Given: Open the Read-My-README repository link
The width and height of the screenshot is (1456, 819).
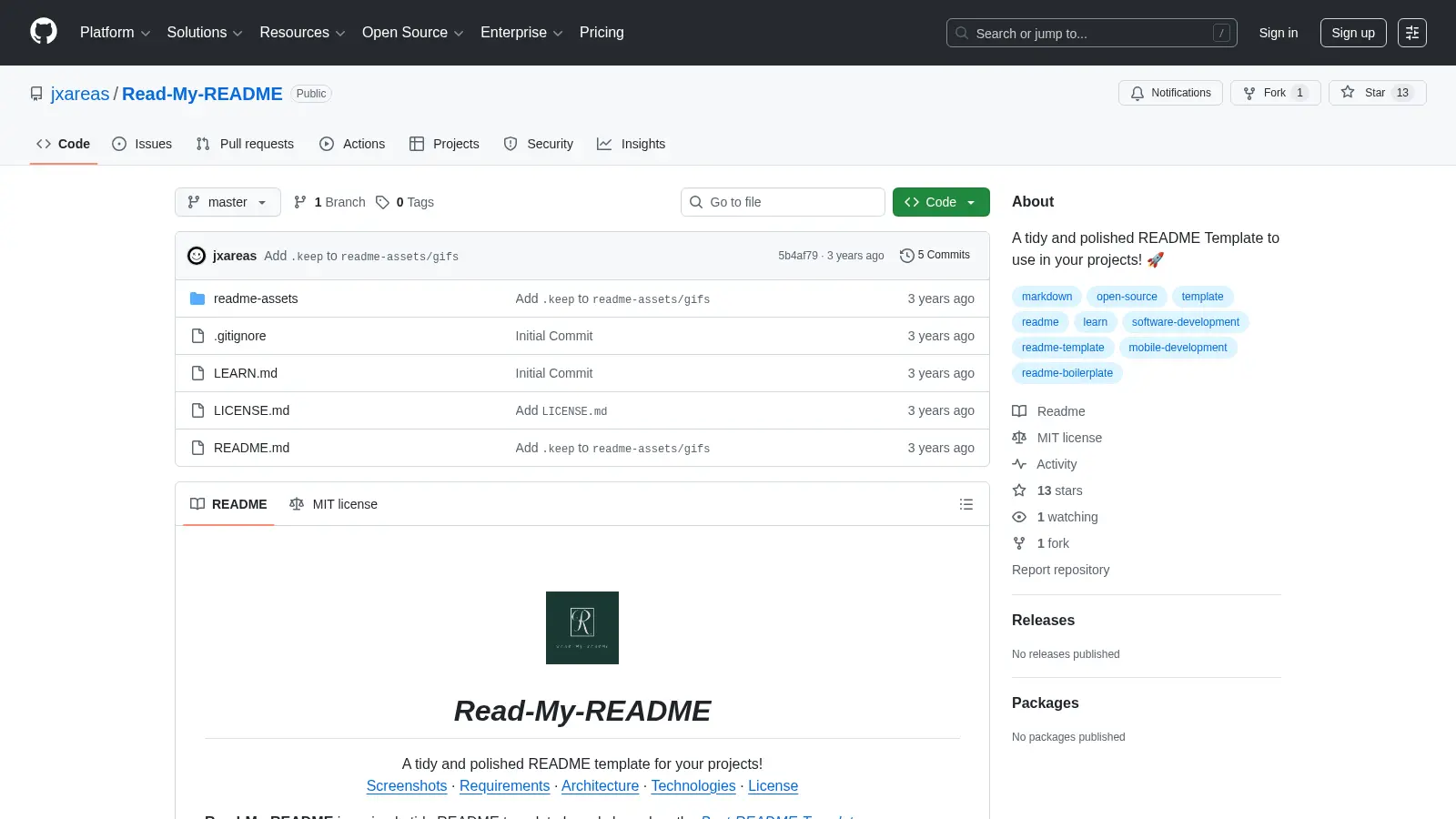Looking at the screenshot, I should pyautogui.click(x=202, y=94).
